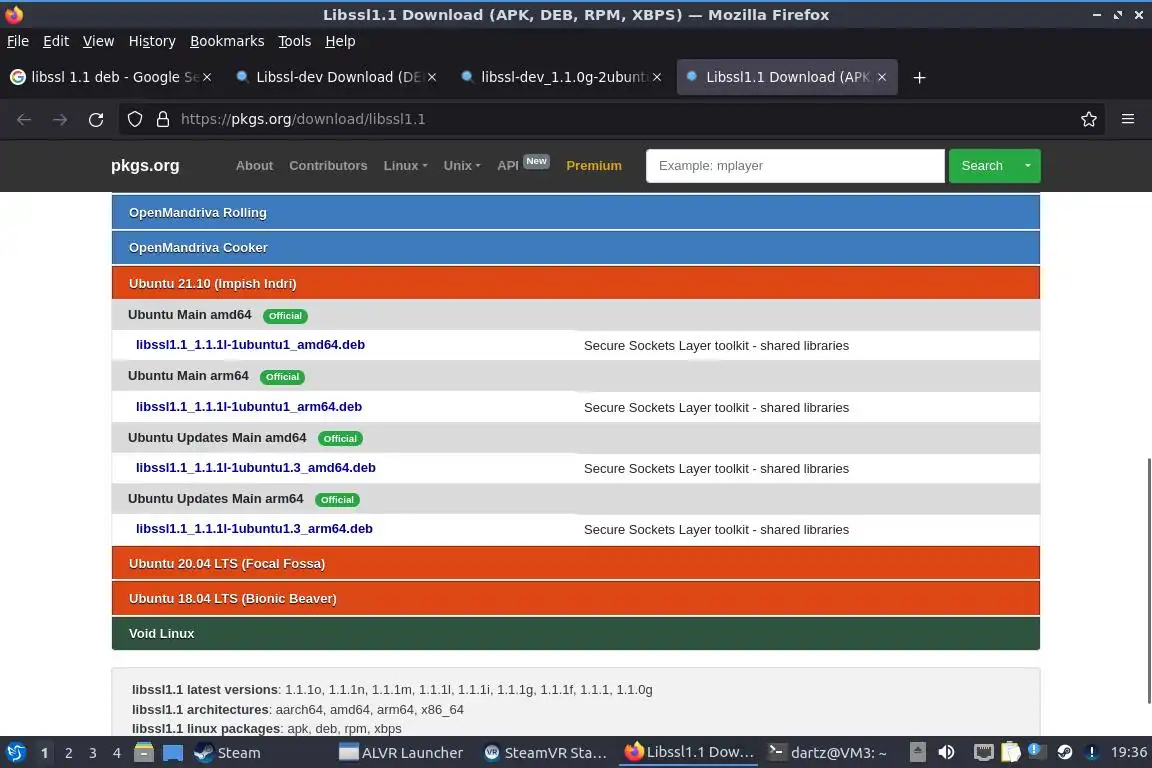Open the file manager taskbar icon
This screenshot has width=1152, height=768.
144,753
